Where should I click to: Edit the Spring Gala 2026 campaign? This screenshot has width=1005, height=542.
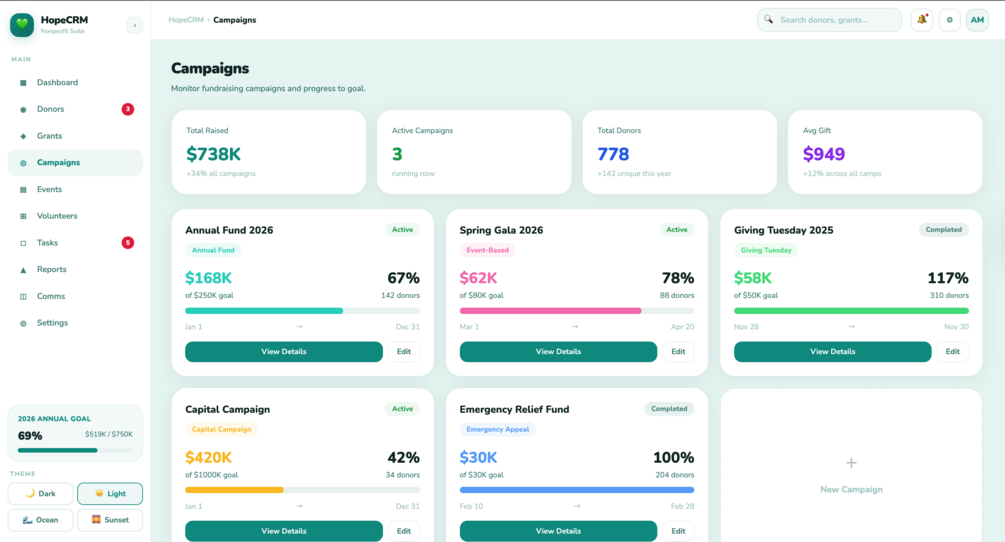(x=678, y=352)
